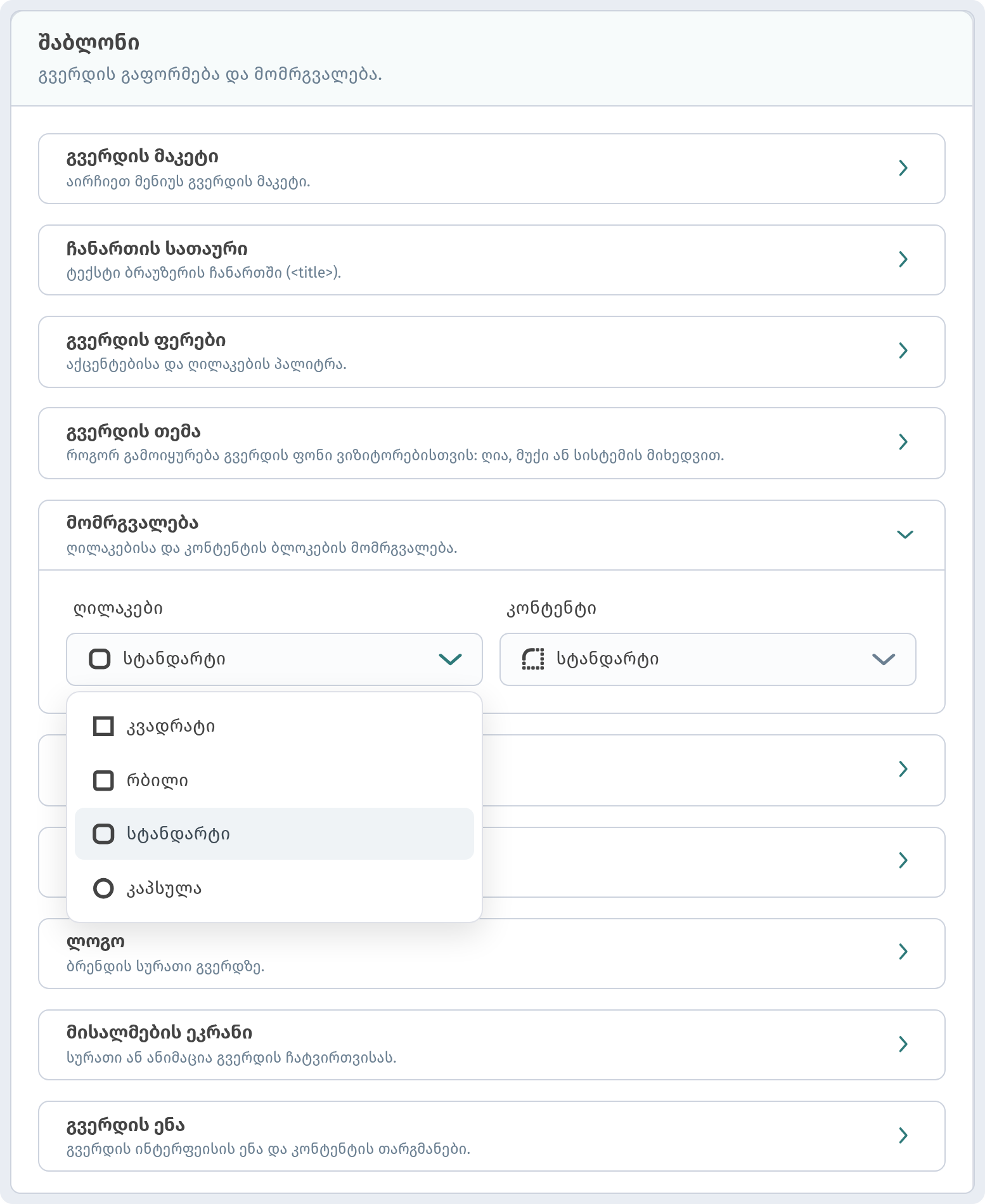Image resolution: width=985 pixels, height=1204 pixels.
Task: Open the მისალმების ეკრანი section
Action: pos(492,1045)
